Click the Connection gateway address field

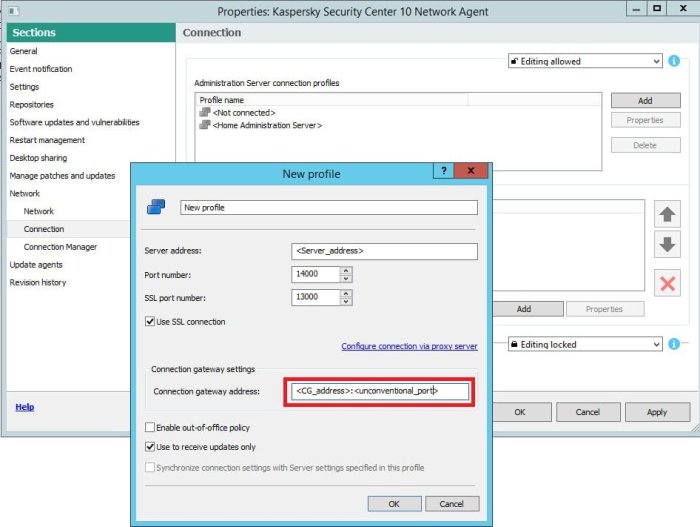(x=380, y=391)
